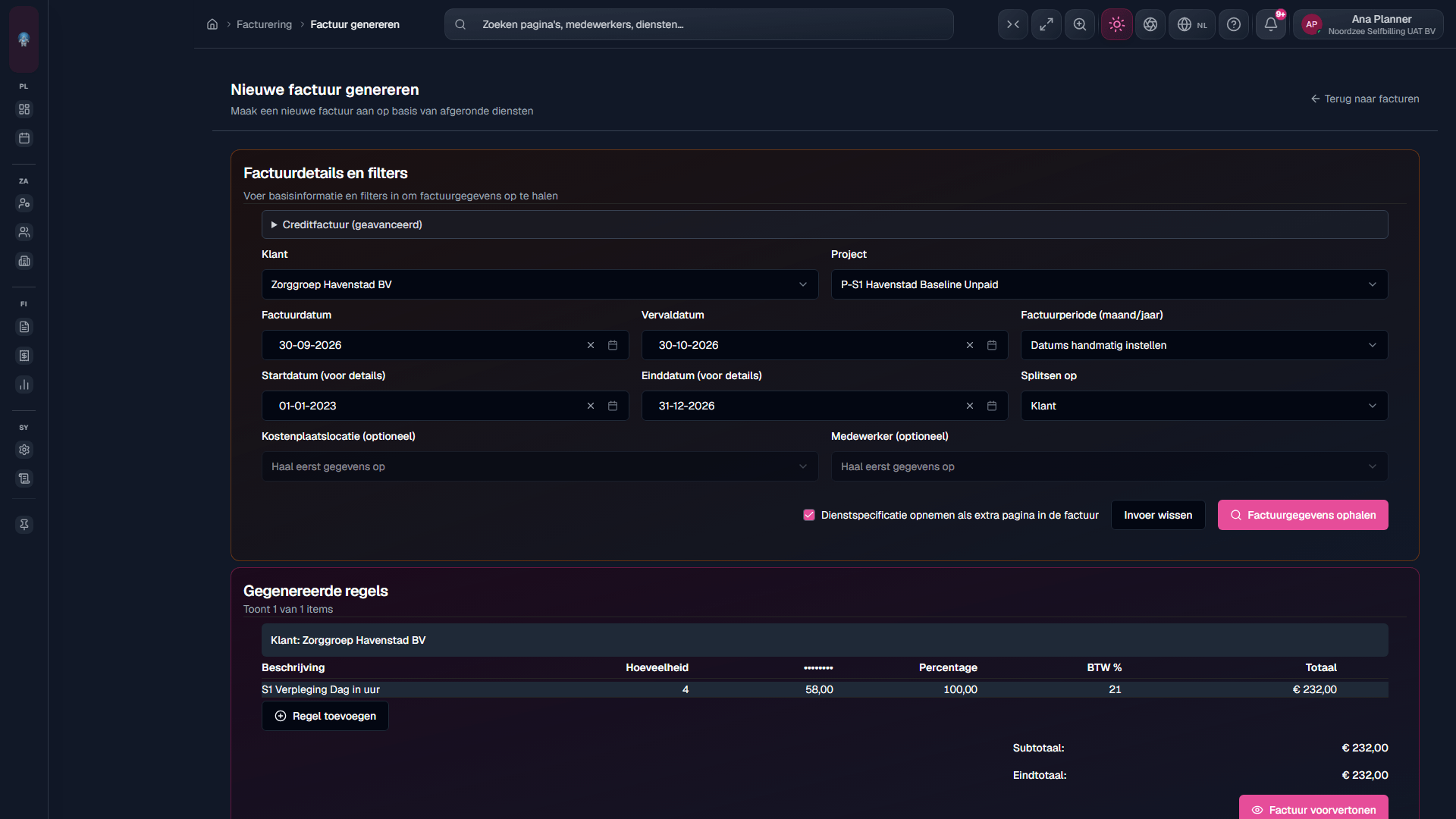Image resolution: width=1456 pixels, height=819 pixels.
Task: Open the help question mark icon
Action: [1234, 24]
